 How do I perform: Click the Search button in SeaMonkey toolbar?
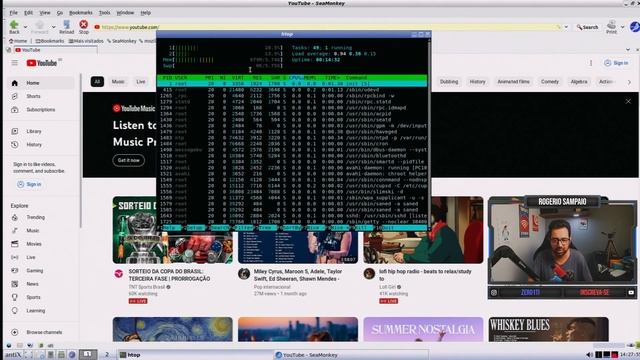click(x=587, y=27)
